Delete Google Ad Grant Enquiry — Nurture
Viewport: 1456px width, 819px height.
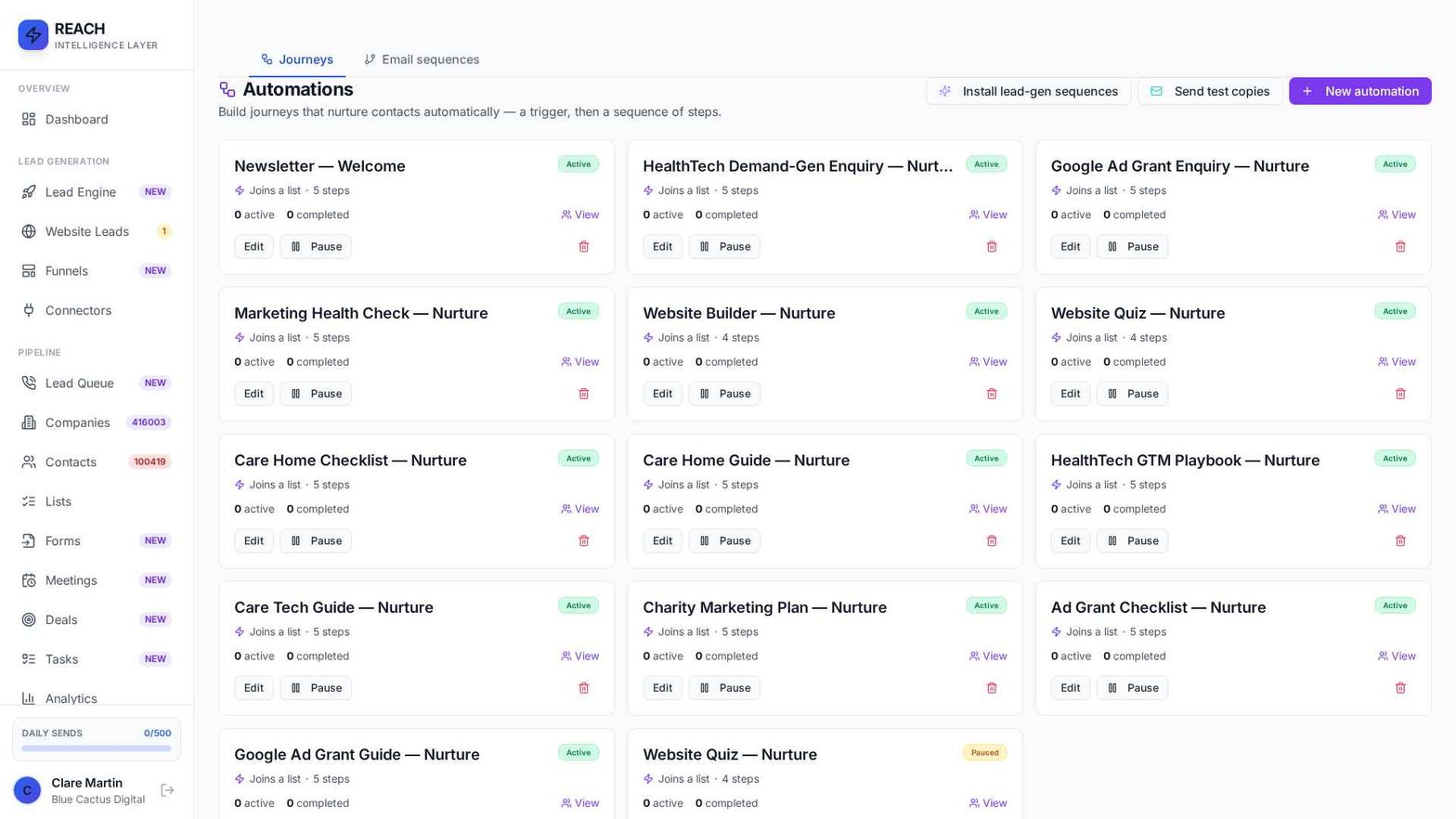[x=1400, y=247]
